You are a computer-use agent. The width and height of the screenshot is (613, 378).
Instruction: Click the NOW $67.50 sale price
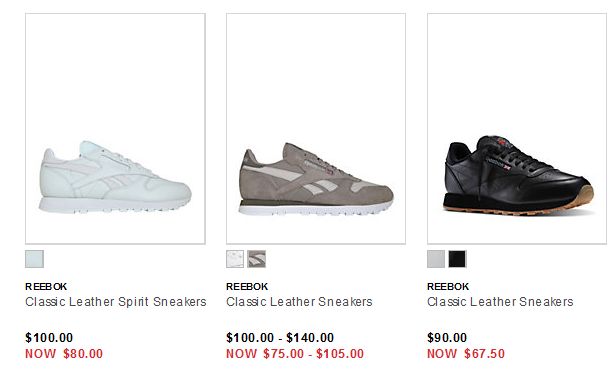(x=466, y=354)
